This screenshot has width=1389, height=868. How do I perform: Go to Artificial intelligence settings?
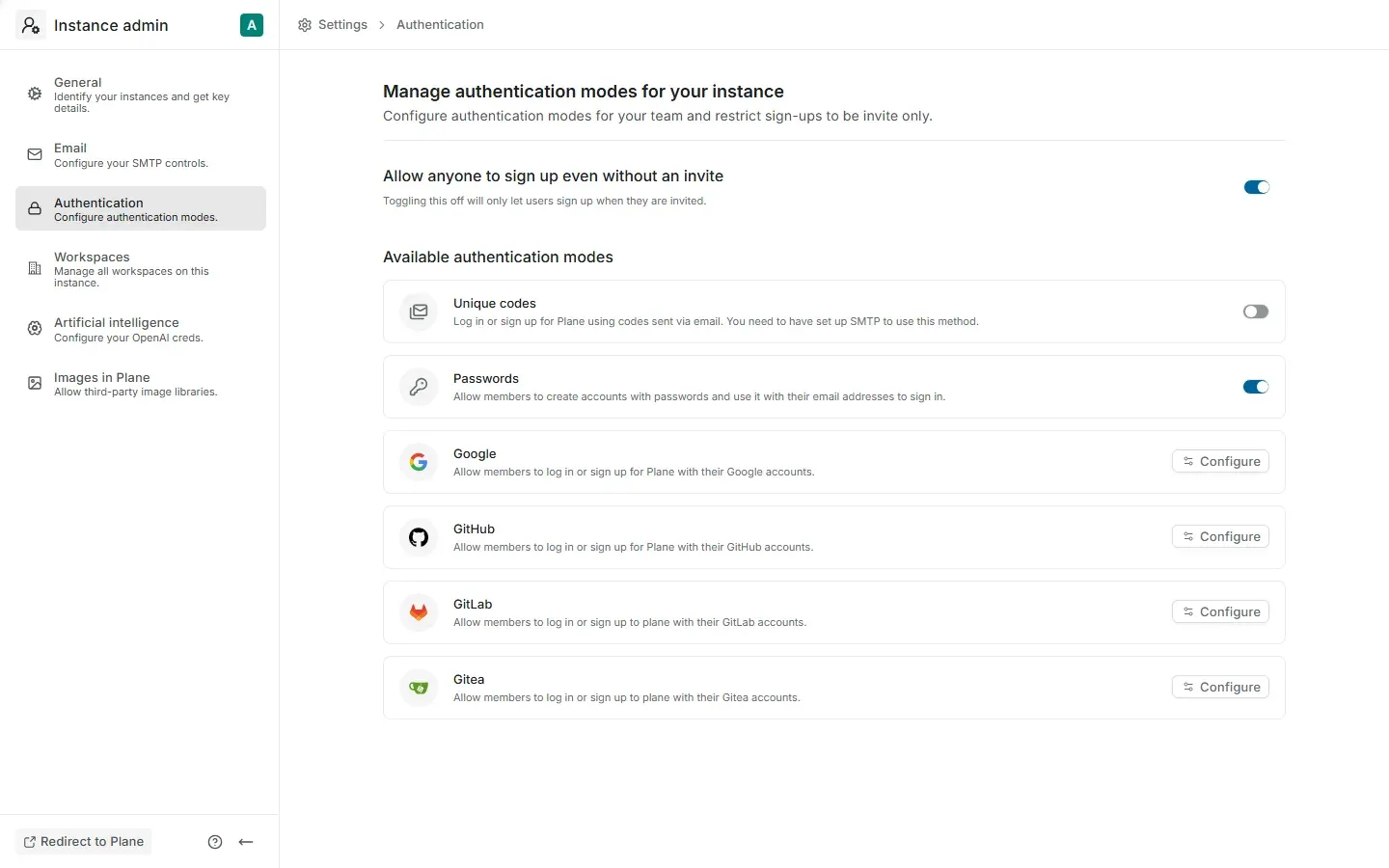coord(141,329)
